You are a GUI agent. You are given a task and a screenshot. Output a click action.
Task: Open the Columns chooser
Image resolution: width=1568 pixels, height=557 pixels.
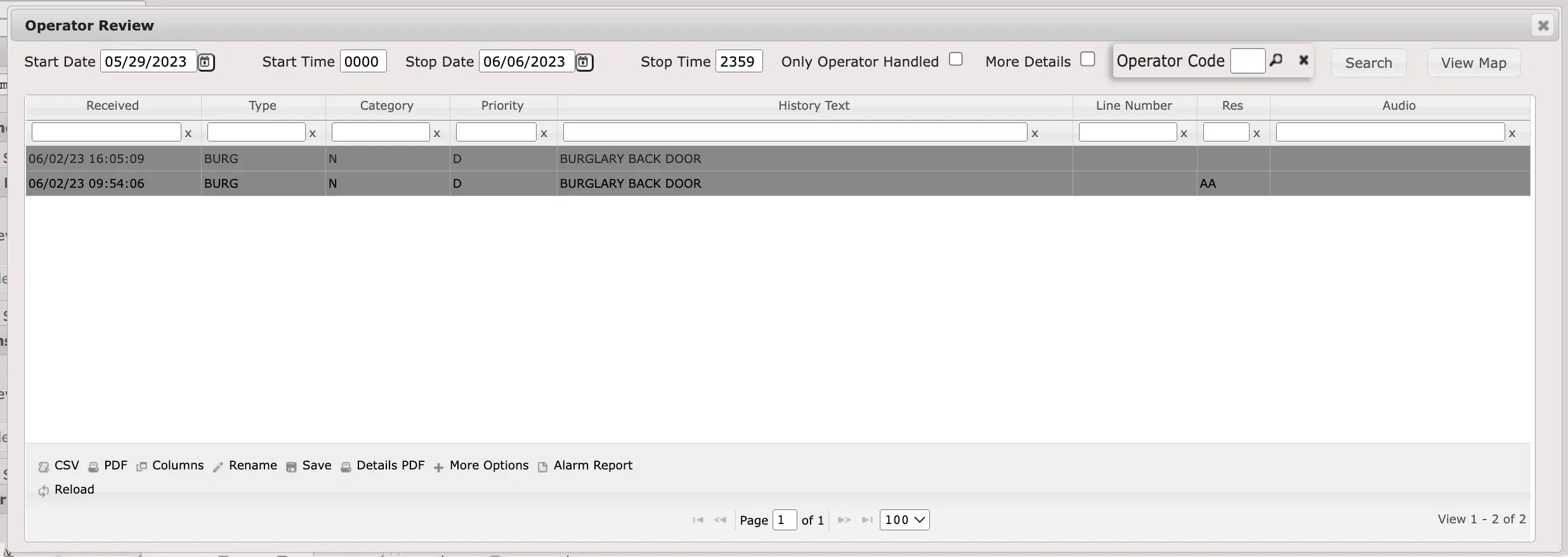170,466
